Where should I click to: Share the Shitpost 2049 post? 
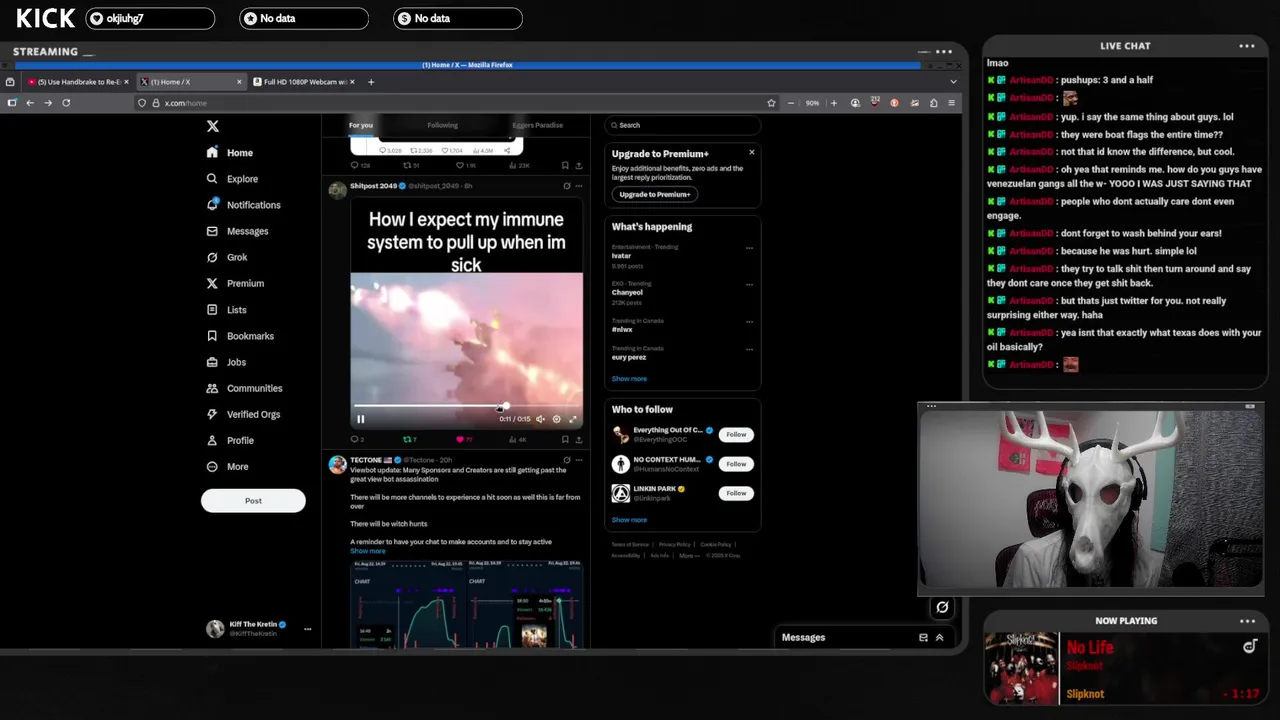[x=580, y=439]
